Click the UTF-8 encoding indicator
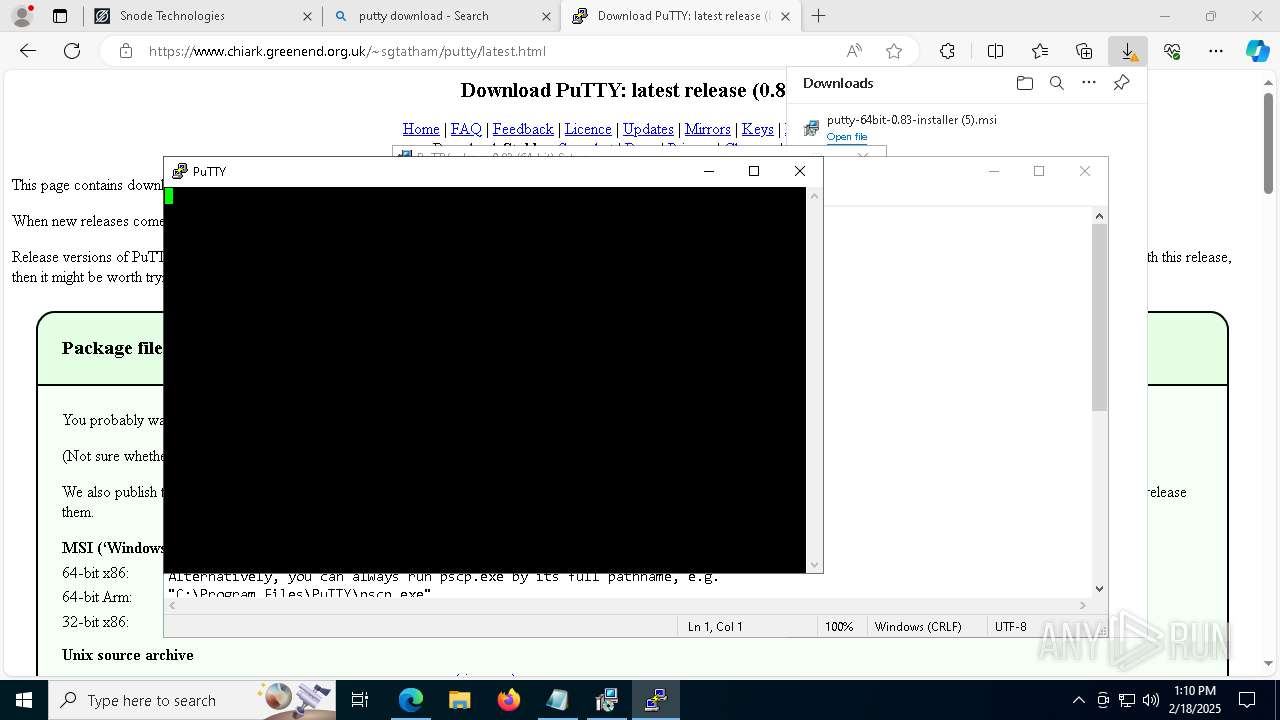Viewport: 1280px width, 720px height. coord(1010,627)
